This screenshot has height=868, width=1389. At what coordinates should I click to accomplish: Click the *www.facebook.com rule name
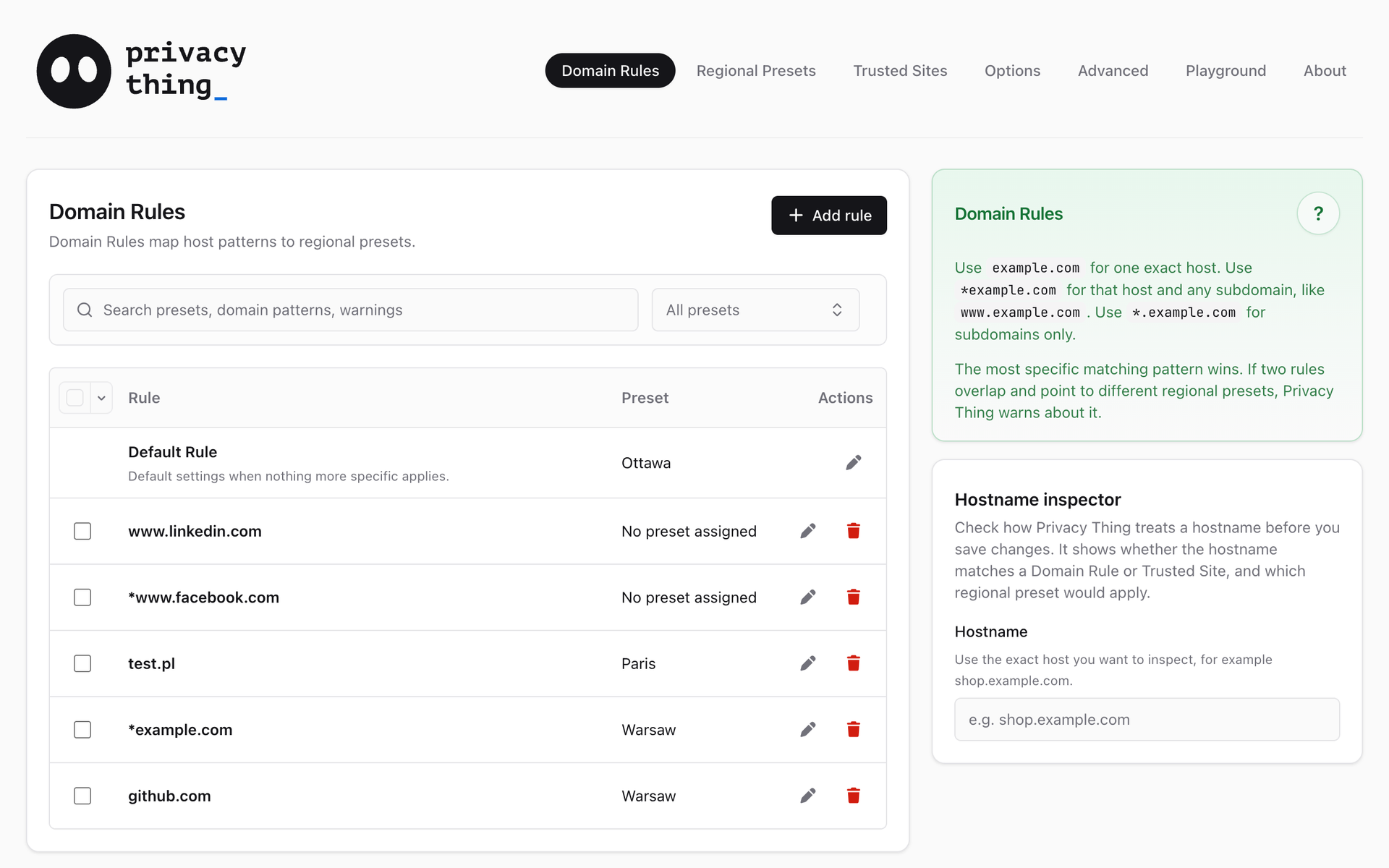(203, 597)
